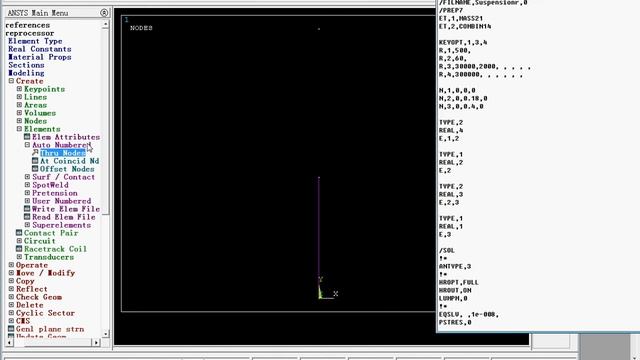Expand the Superelements node
This screenshot has width=640, height=360.
[x=27, y=224]
